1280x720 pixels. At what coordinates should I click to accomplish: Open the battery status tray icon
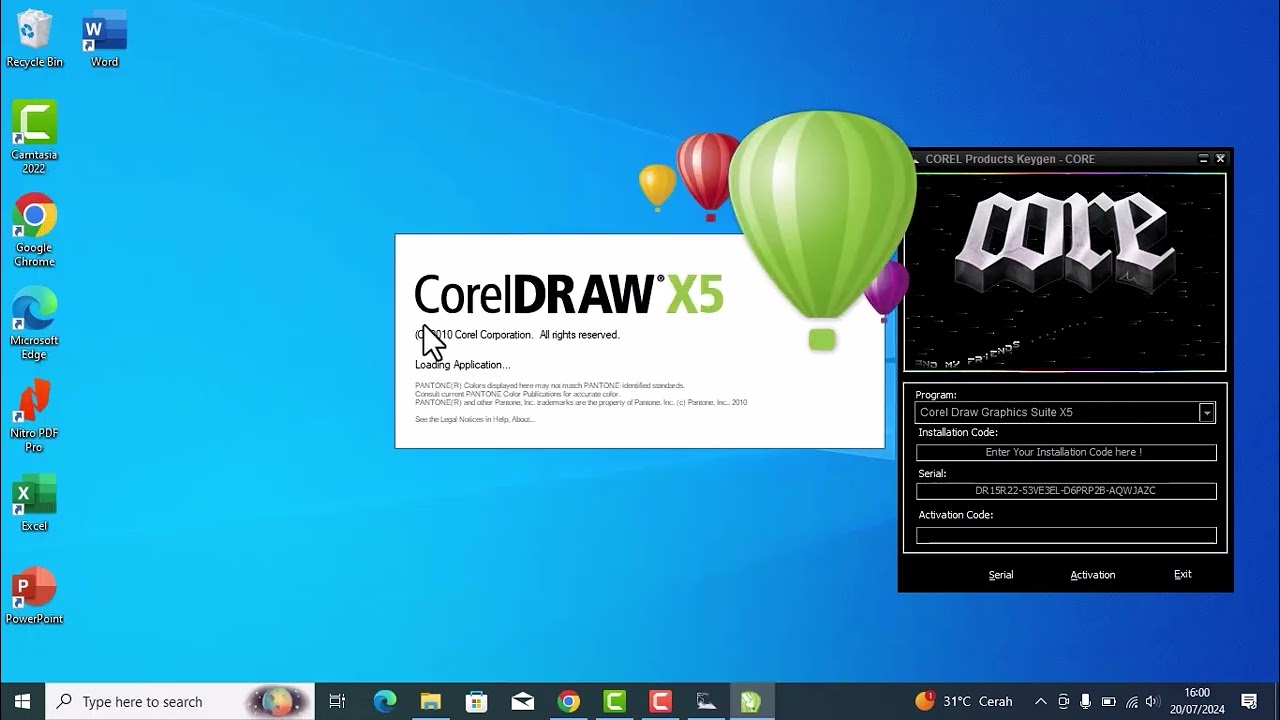point(1108,701)
